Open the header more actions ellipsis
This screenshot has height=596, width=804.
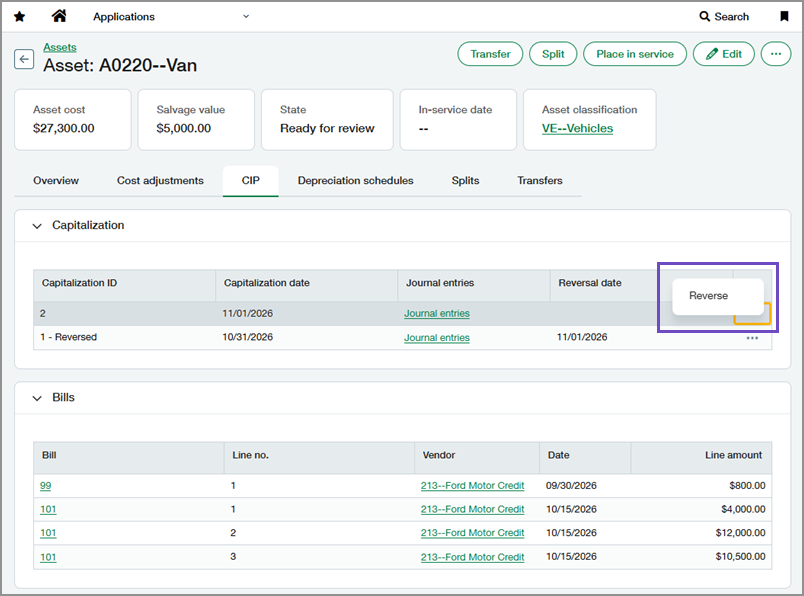pos(776,54)
